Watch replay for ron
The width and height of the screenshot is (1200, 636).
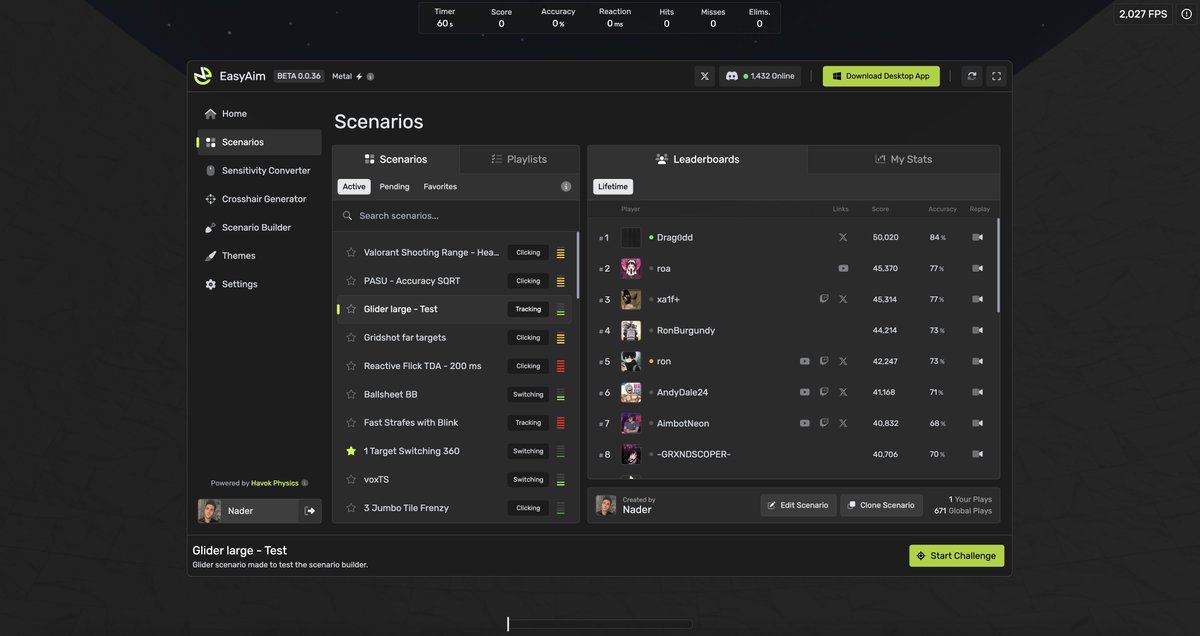tap(978, 361)
